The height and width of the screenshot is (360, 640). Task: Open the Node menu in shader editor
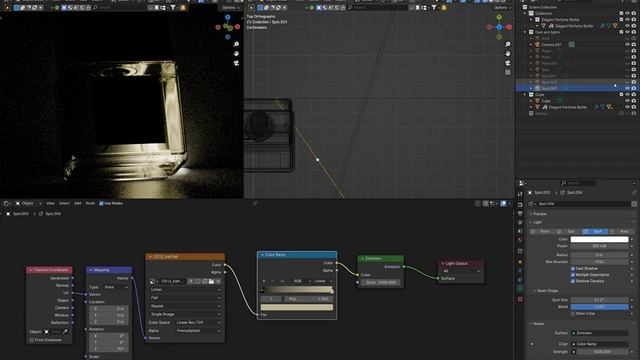pos(90,203)
